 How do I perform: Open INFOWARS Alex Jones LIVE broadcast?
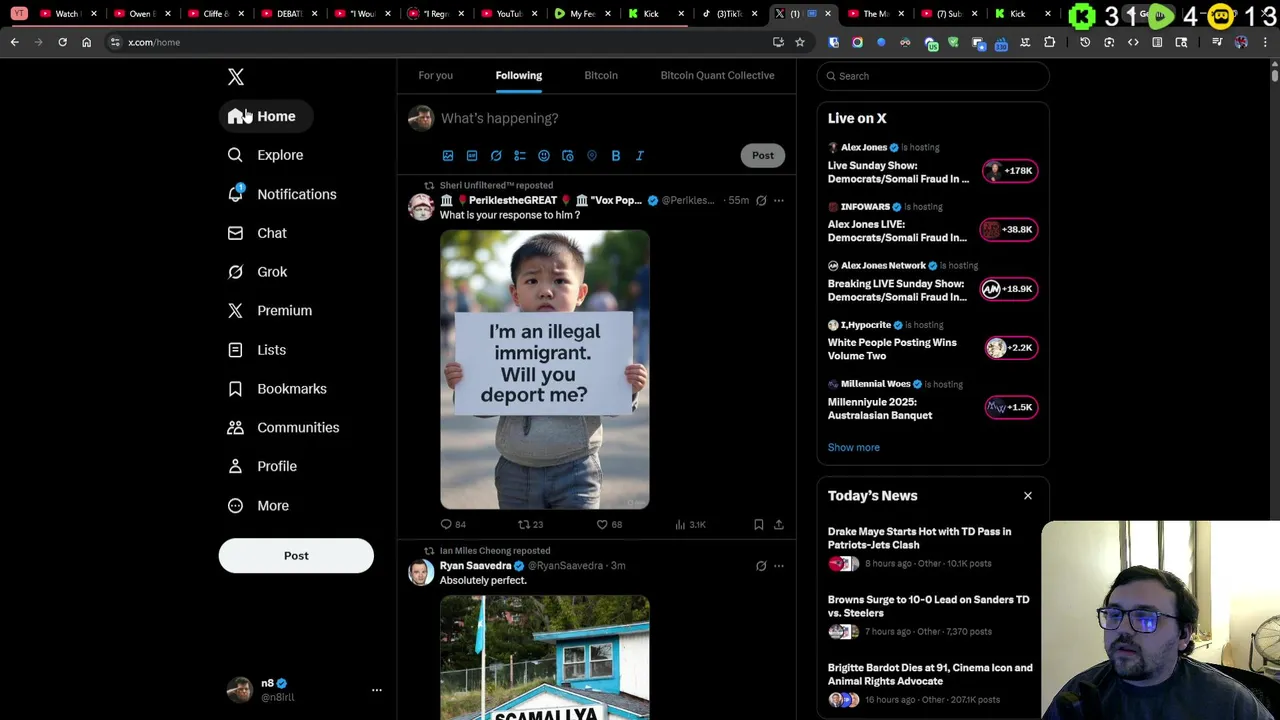[x=897, y=231]
